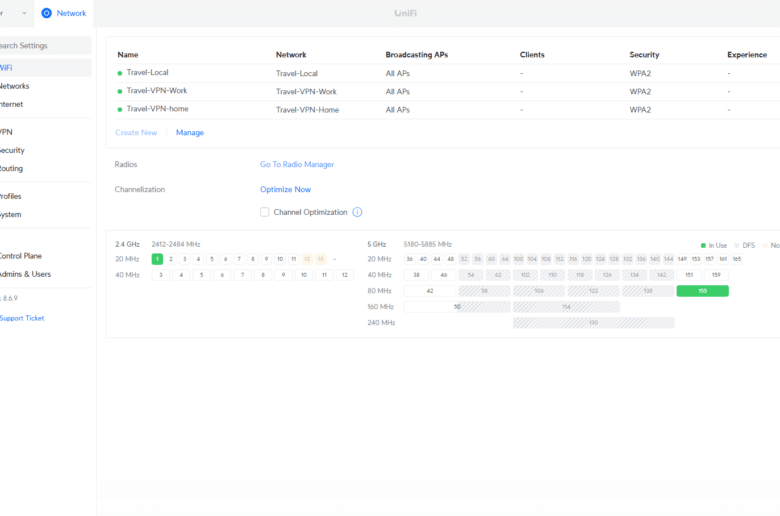The height and width of the screenshot is (516, 780).
Task: Open the Travel-VPN-Work WiFi entry
Action: click(x=157, y=91)
